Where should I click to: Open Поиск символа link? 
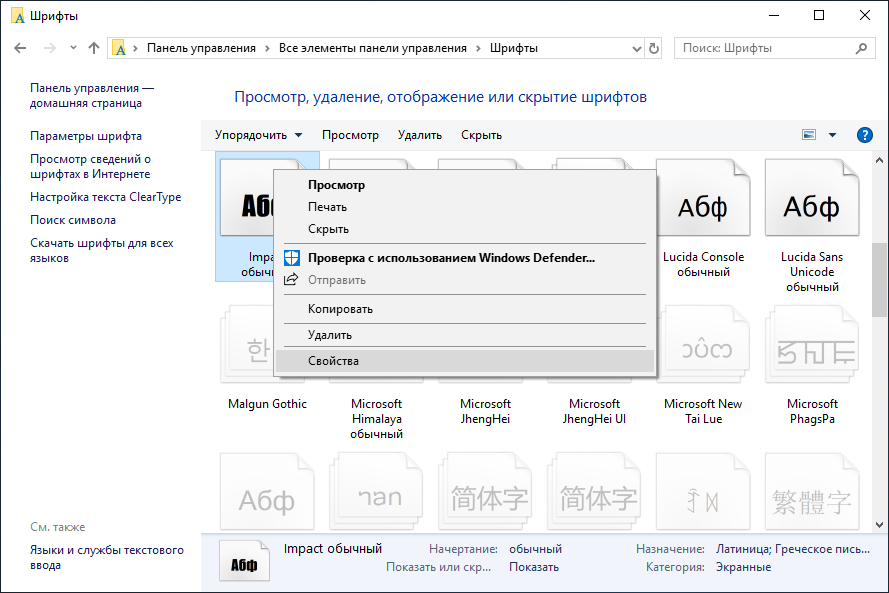73,220
